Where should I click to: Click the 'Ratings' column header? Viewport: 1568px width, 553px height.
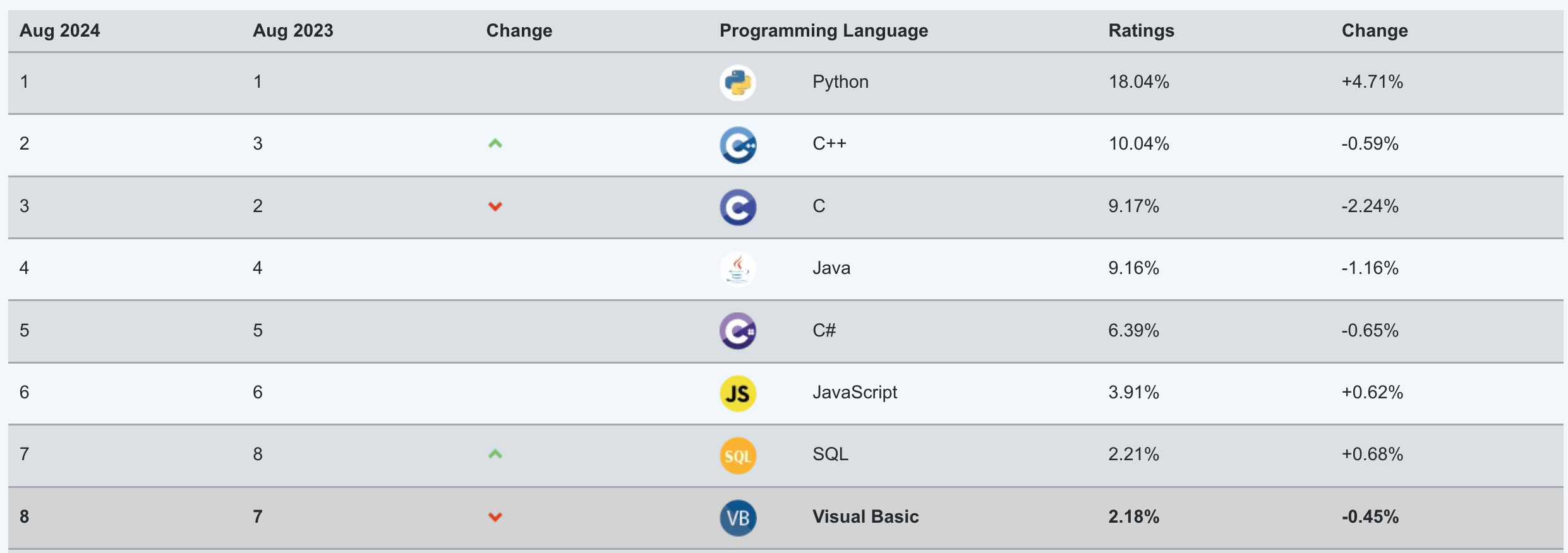point(1142,30)
